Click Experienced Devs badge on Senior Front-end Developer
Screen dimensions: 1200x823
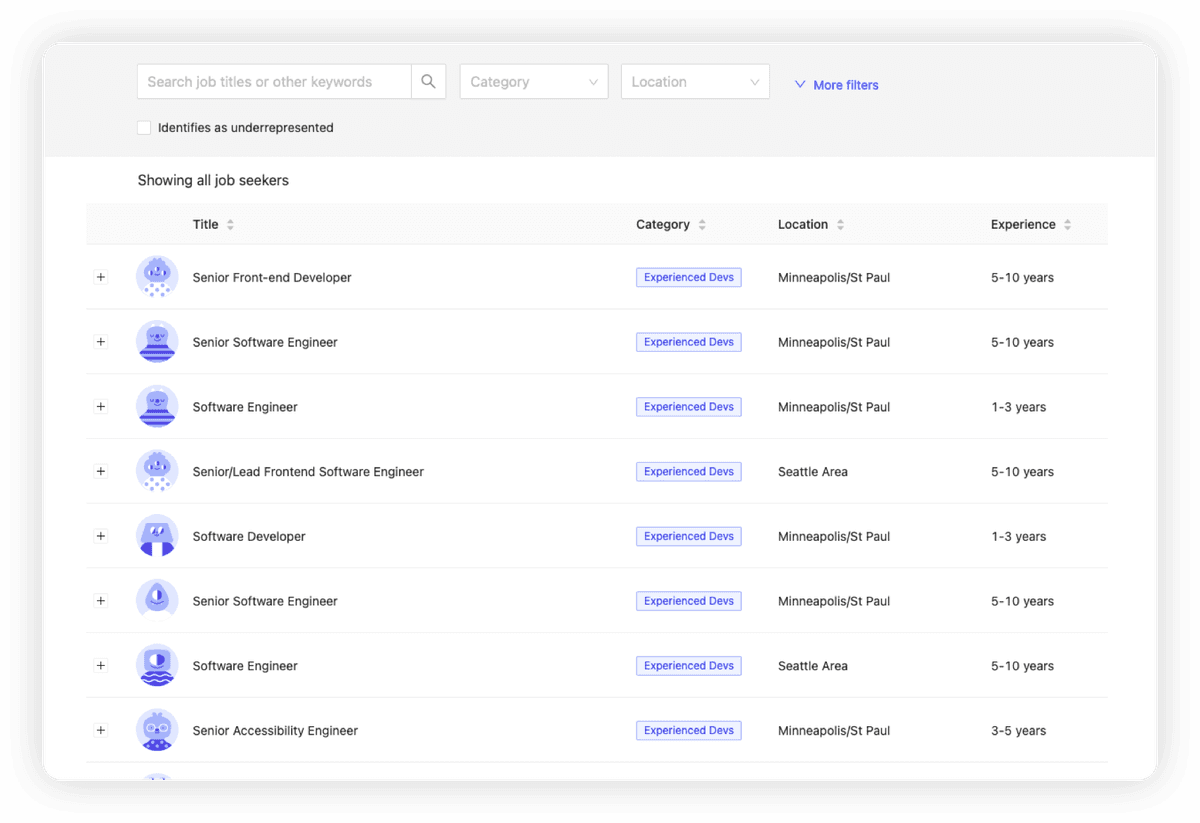[688, 276]
